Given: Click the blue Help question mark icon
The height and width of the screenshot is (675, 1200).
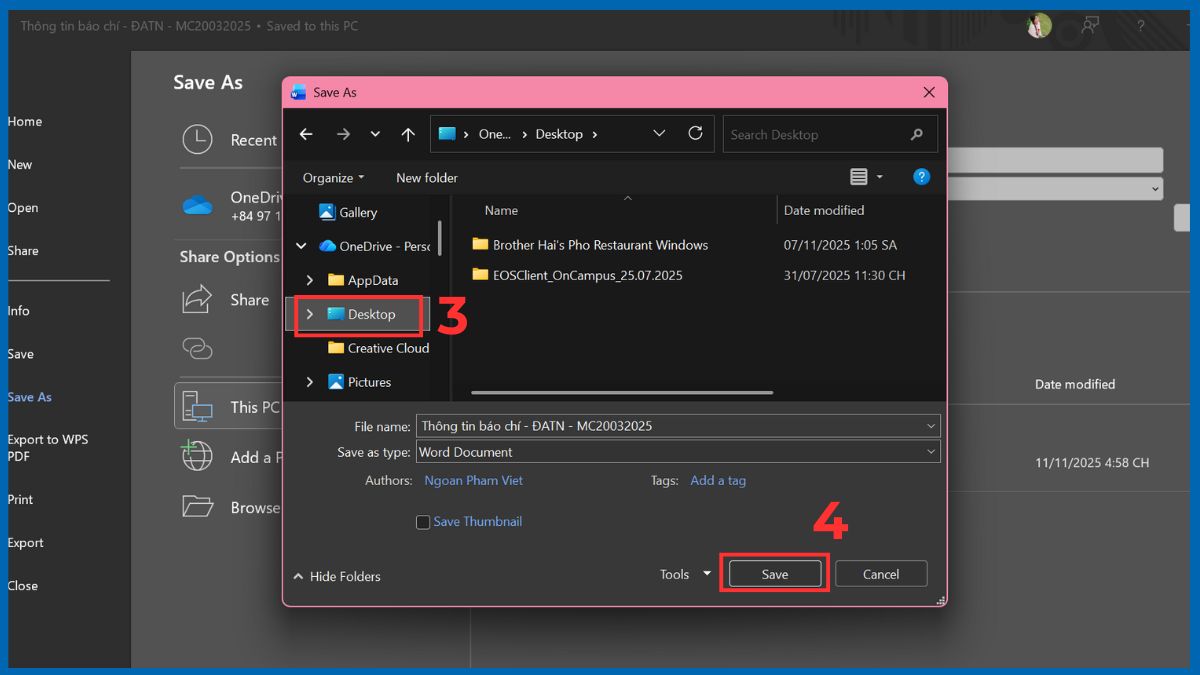Looking at the screenshot, I should (x=920, y=177).
